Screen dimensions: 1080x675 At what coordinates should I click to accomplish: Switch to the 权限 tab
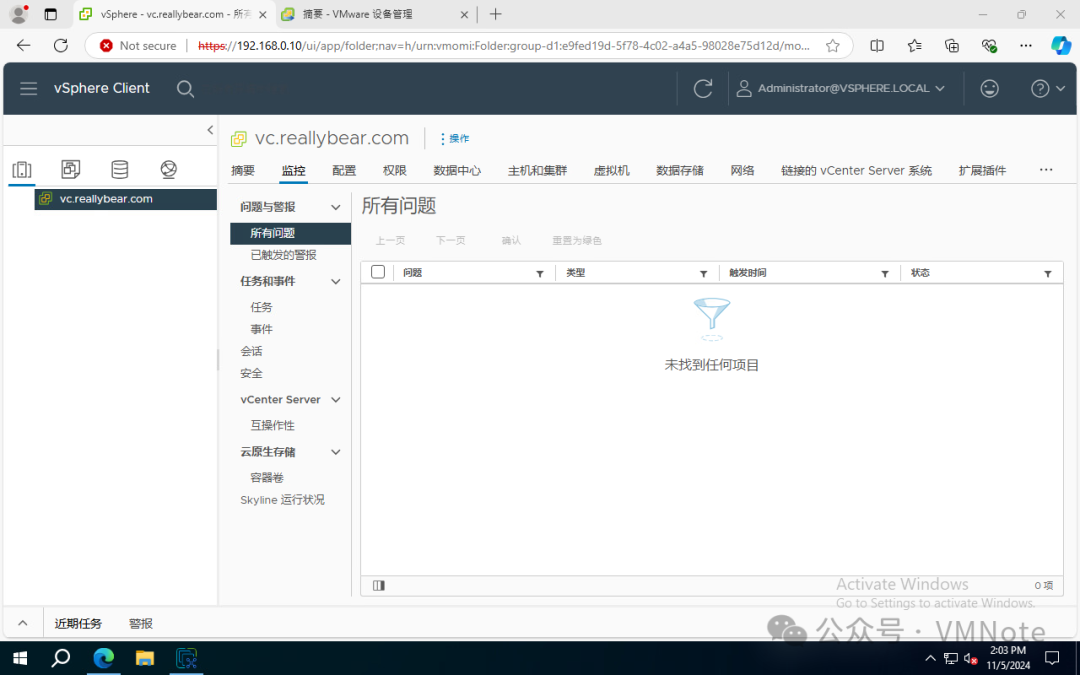click(x=395, y=170)
